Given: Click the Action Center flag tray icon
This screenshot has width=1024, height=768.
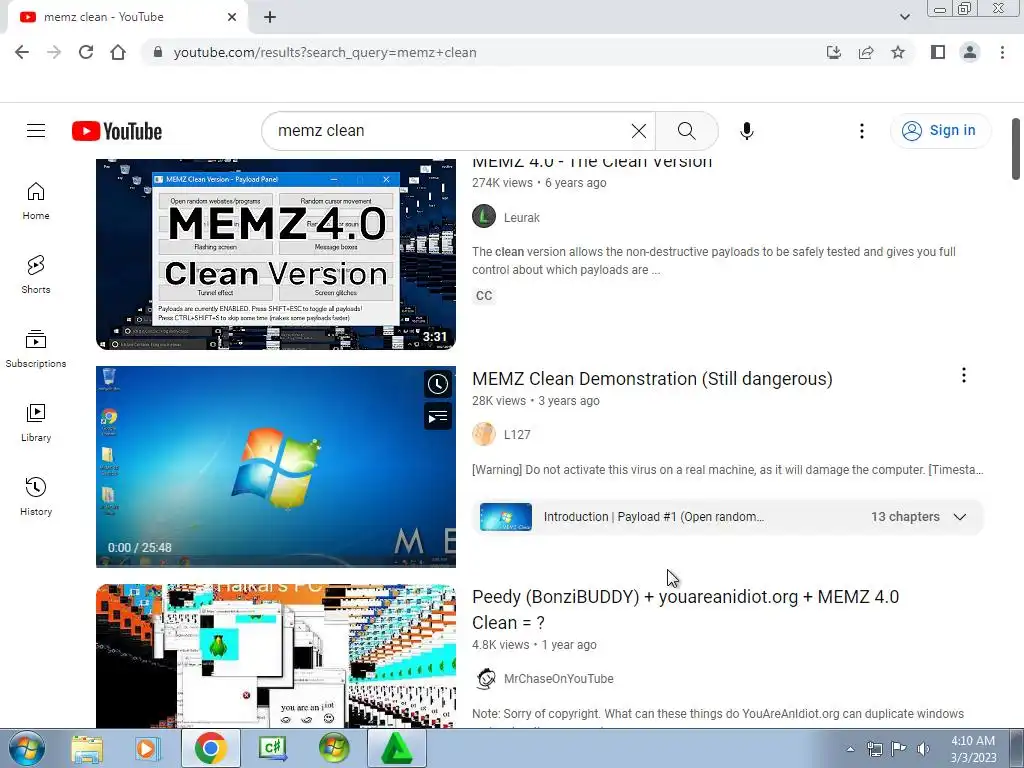Looking at the screenshot, I should 899,749.
